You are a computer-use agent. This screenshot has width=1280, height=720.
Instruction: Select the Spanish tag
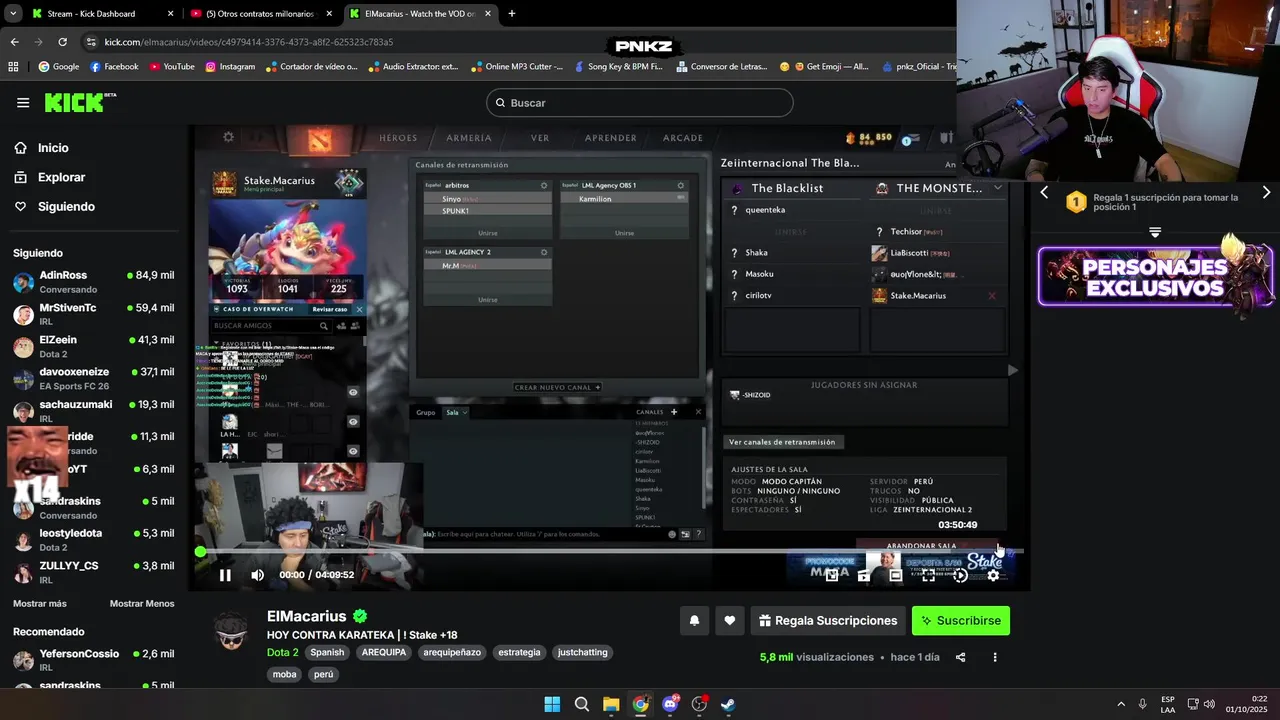coord(327,652)
